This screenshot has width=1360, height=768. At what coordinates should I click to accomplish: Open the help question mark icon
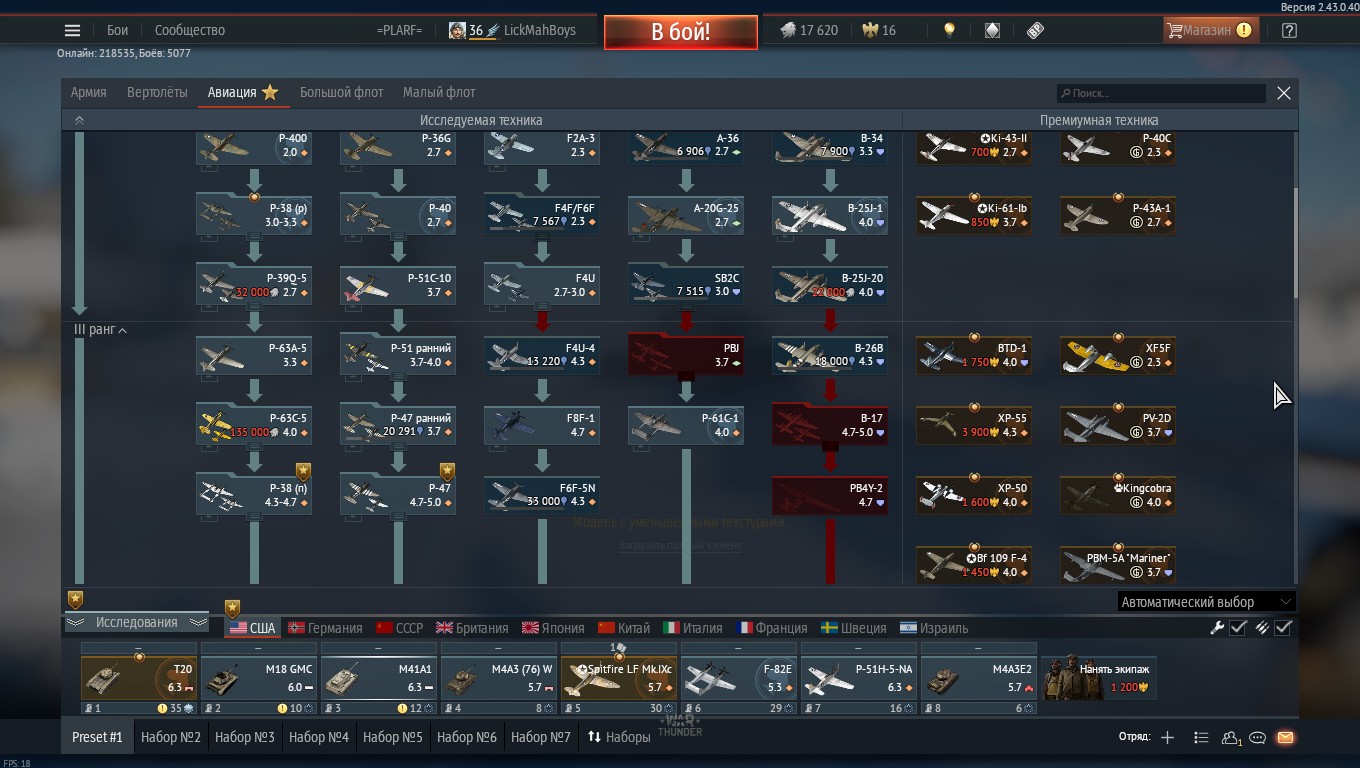click(1289, 30)
